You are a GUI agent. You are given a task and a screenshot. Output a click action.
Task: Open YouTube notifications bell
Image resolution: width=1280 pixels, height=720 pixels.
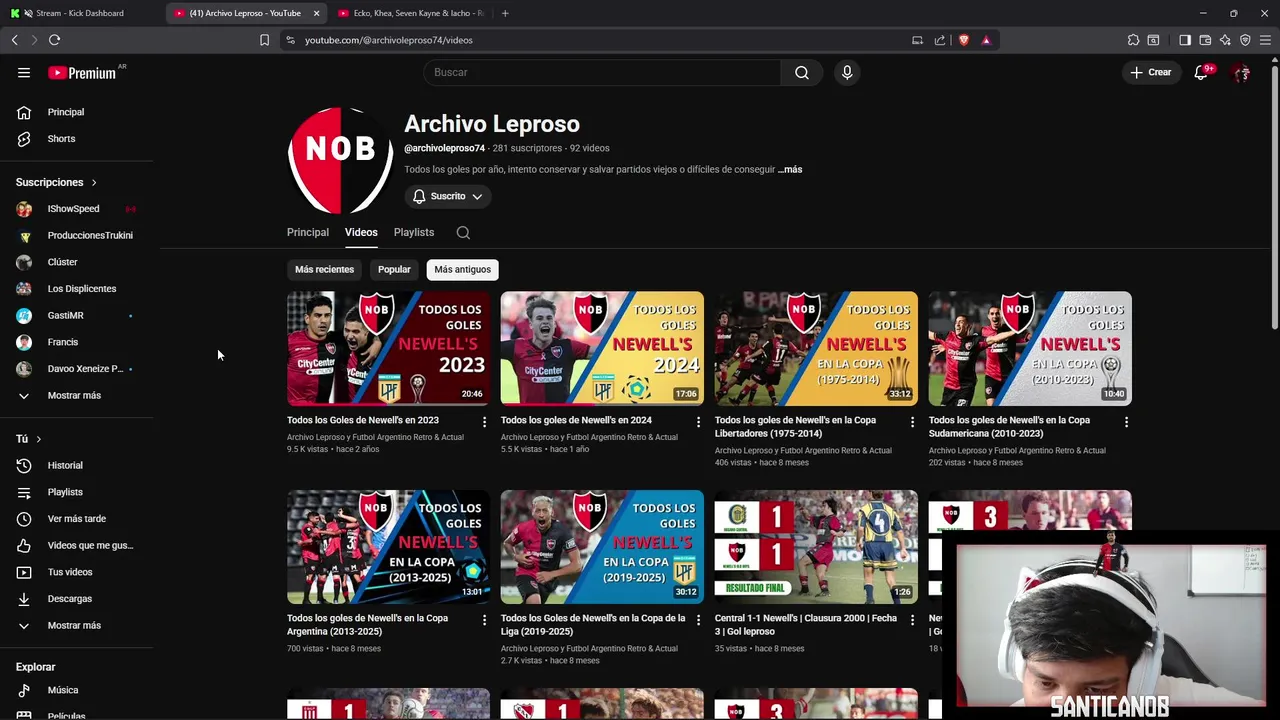click(x=1201, y=72)
